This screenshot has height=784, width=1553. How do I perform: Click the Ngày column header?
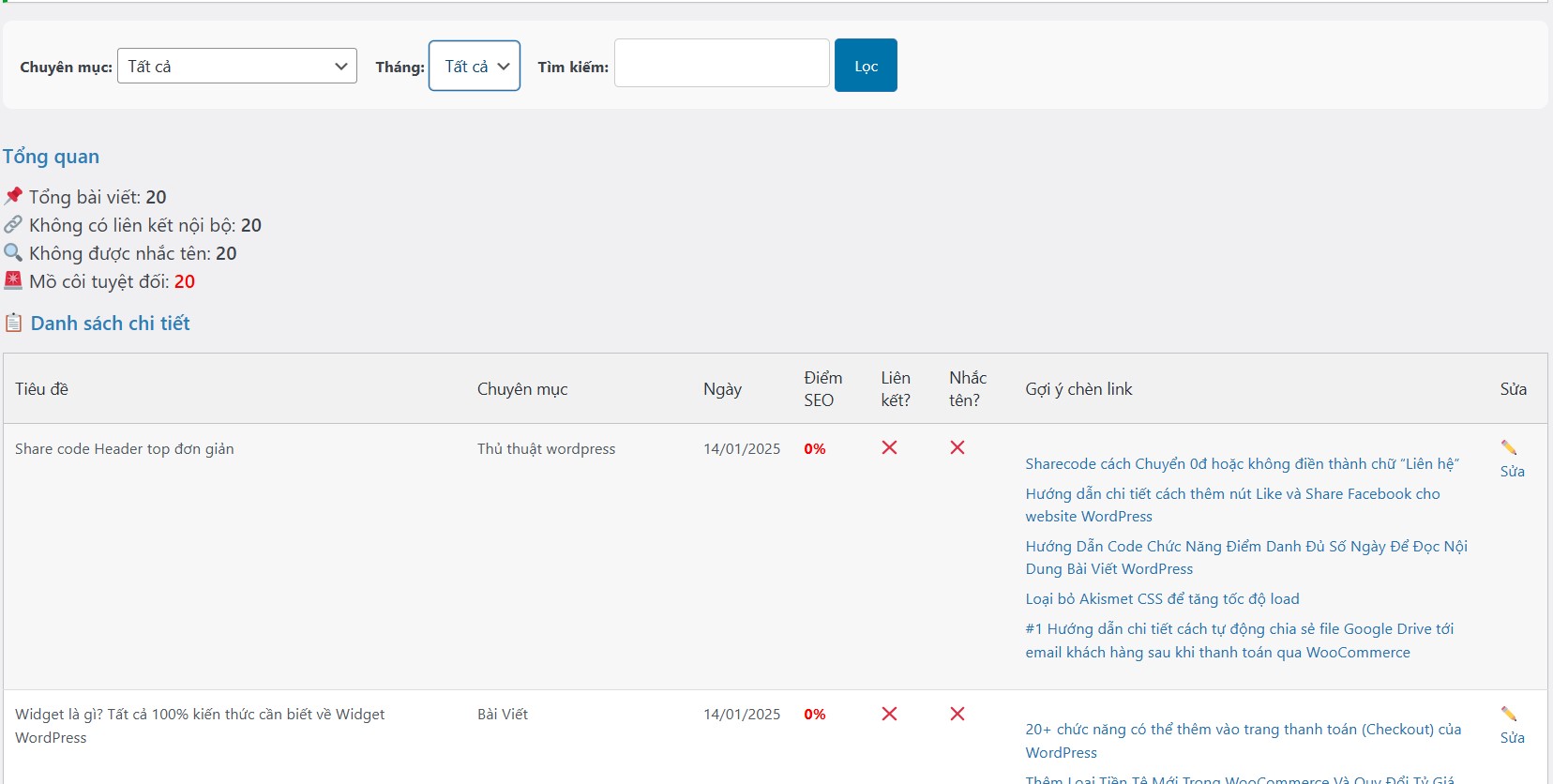point(722,389)
